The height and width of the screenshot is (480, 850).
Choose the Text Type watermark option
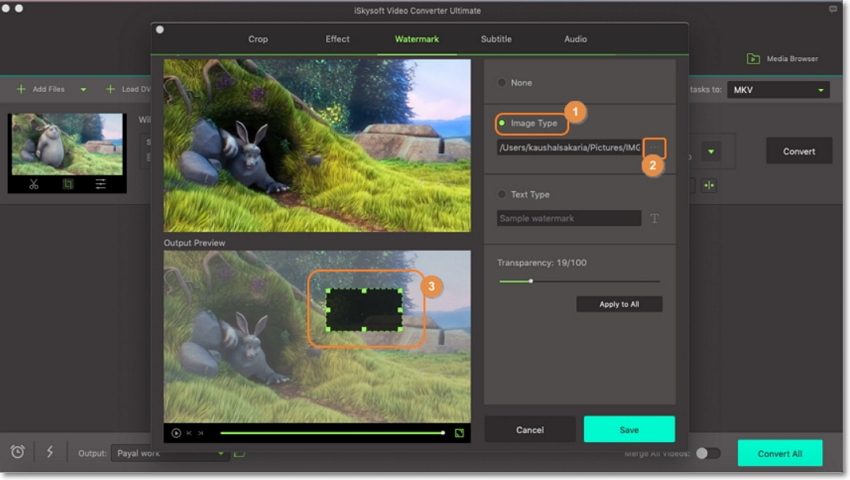[502, 195]
